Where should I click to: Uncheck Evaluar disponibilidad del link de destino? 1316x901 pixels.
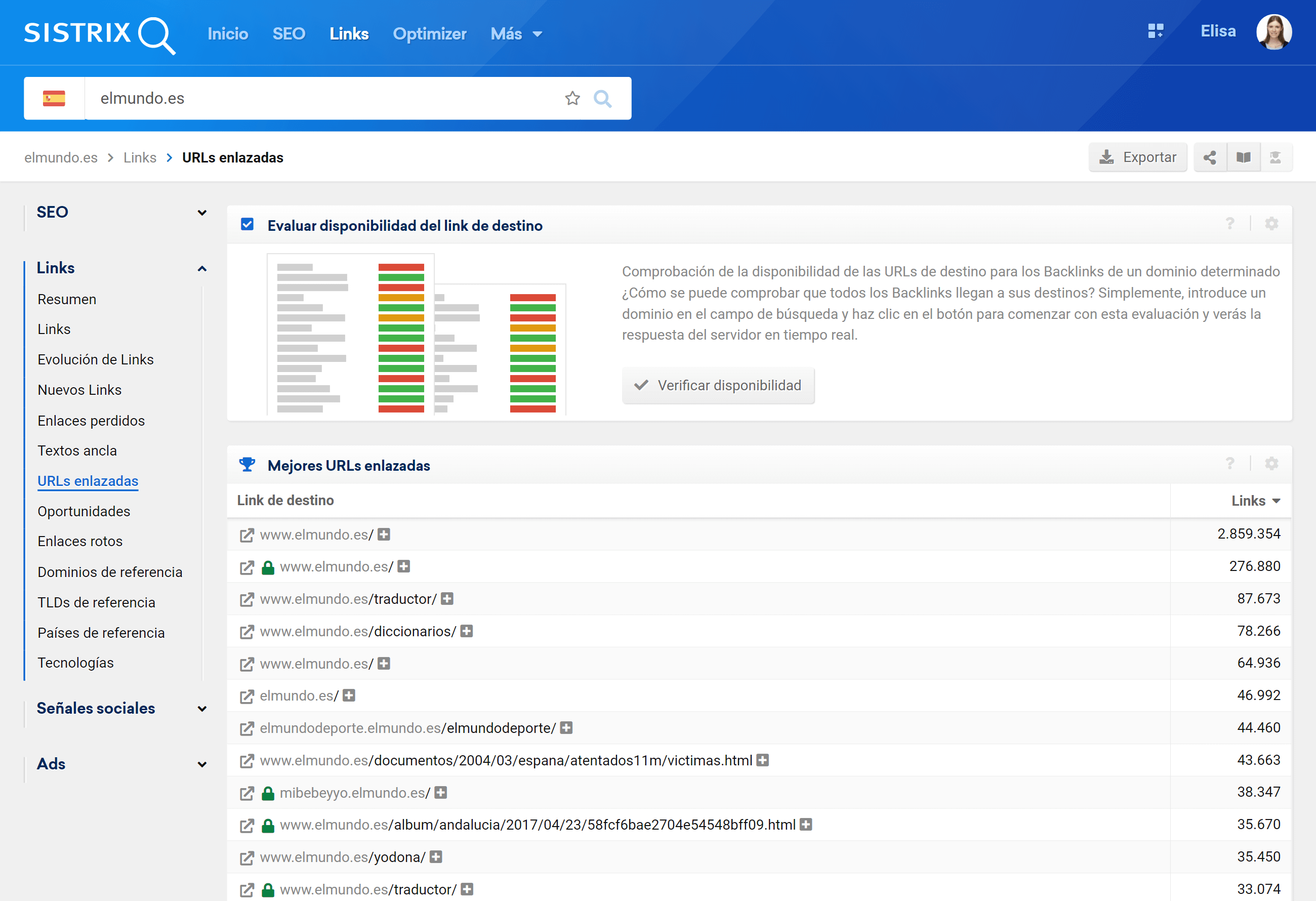pyautogui.click(x=247, y=224)
